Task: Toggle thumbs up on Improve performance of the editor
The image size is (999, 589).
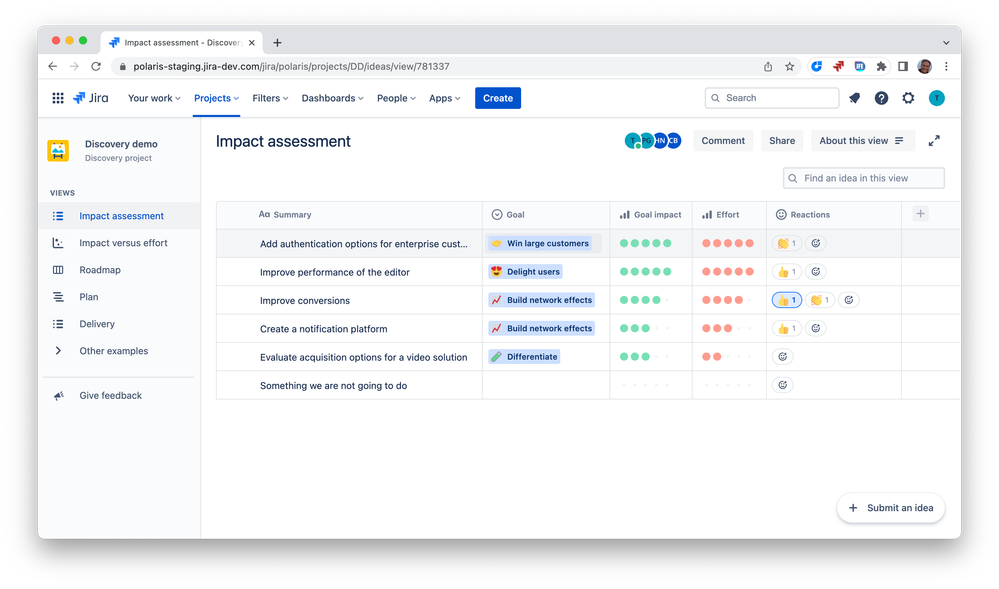Action: [787, 272]
